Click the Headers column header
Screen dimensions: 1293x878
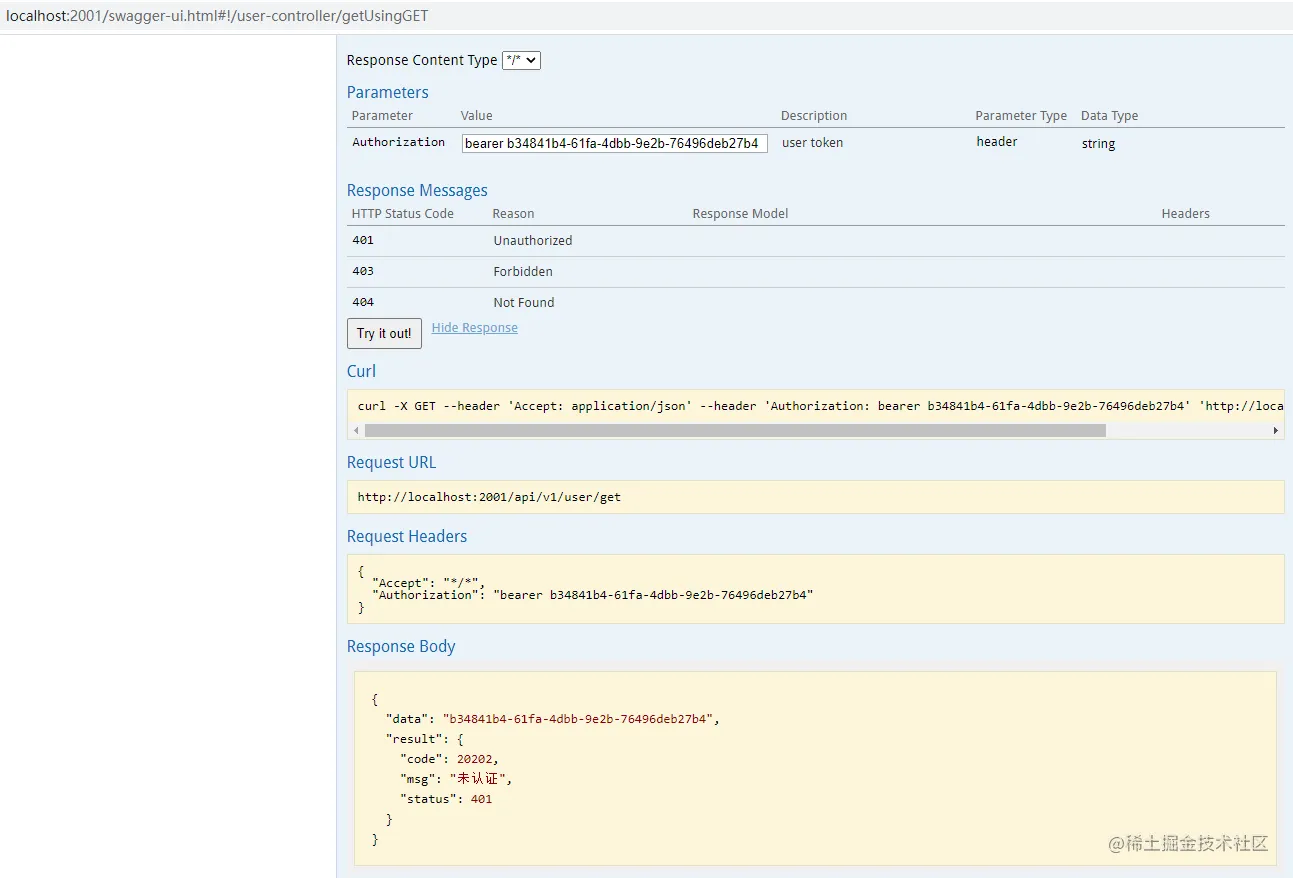pos(1186,214)
